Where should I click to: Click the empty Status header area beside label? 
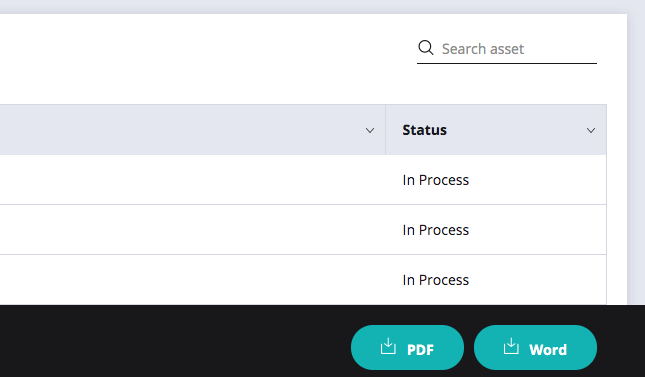pos(516,130)
